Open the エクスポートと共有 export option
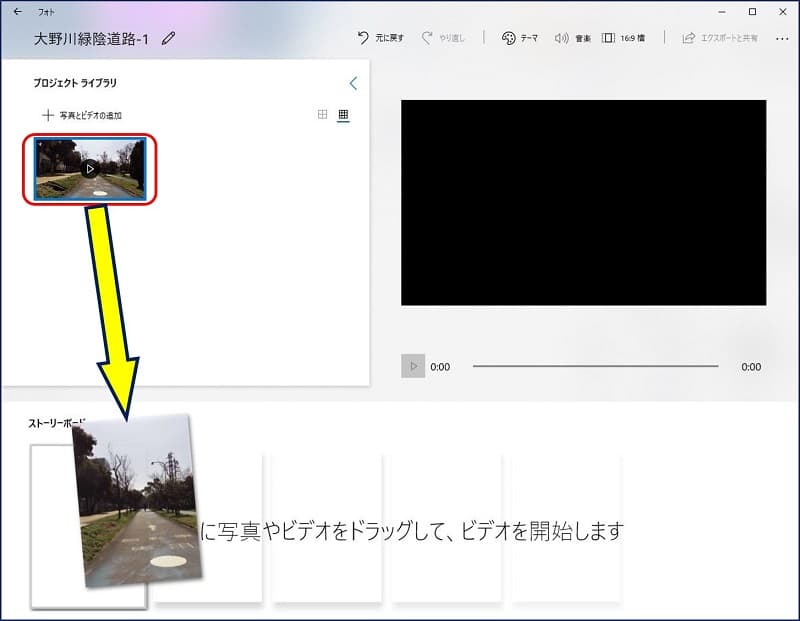 [x=719, y=38]
